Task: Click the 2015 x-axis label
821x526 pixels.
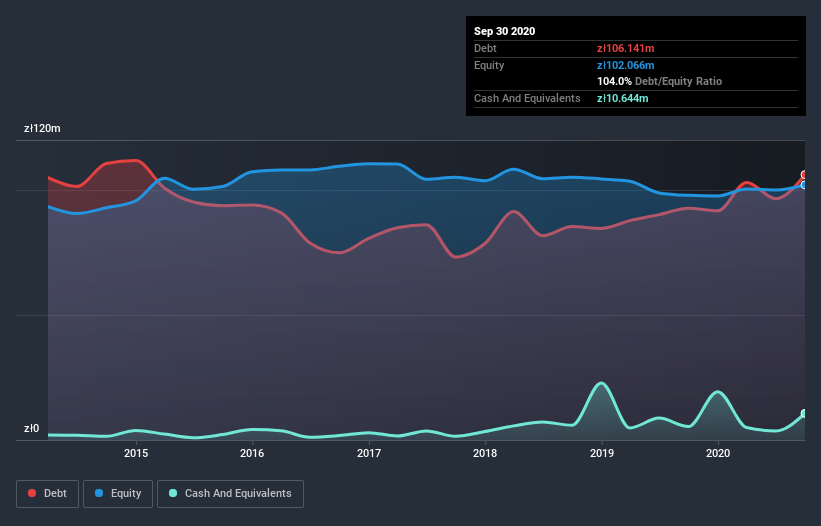Action: coord(136,453)
